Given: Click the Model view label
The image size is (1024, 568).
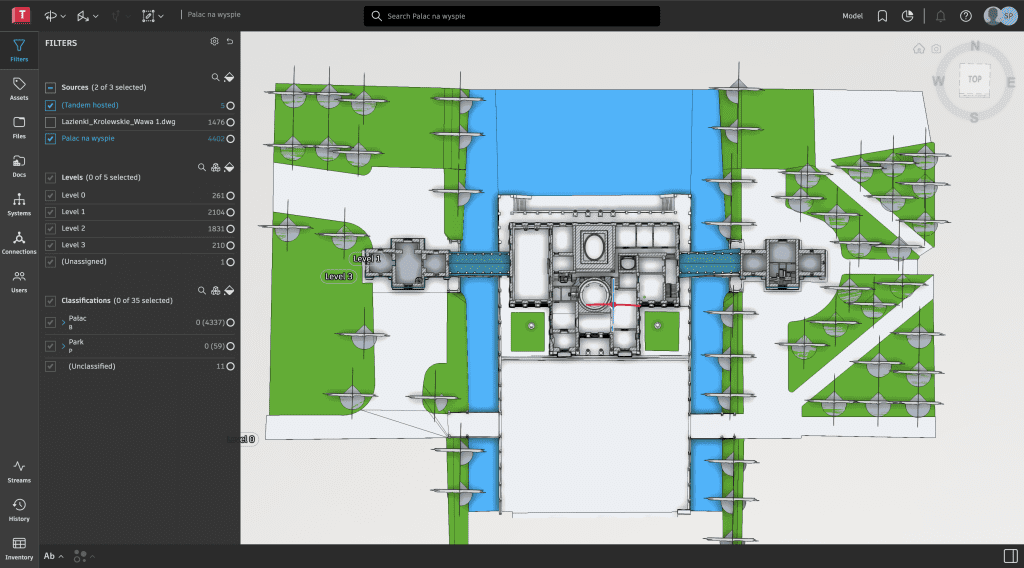Looking at the screenshot, I should [852, 16].
